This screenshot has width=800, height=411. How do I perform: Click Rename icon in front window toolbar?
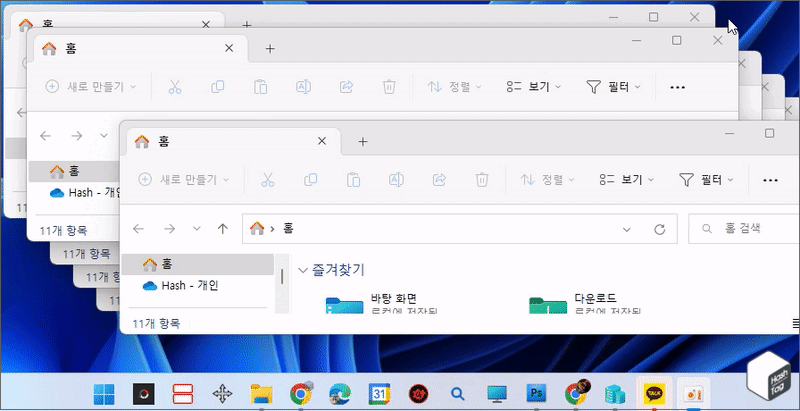[x=396, y=179]
